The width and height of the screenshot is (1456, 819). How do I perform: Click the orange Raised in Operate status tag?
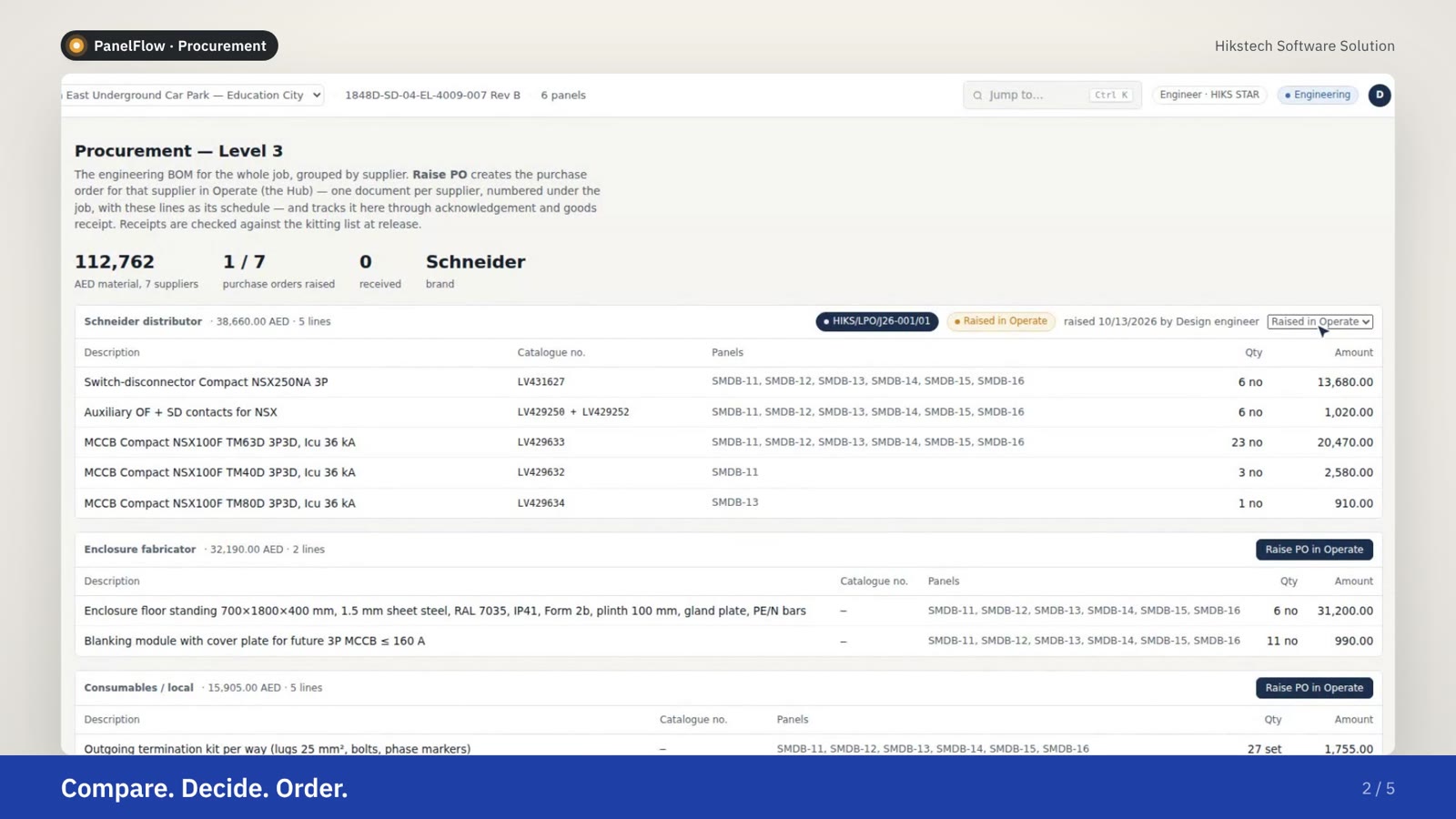point(1000,321)
